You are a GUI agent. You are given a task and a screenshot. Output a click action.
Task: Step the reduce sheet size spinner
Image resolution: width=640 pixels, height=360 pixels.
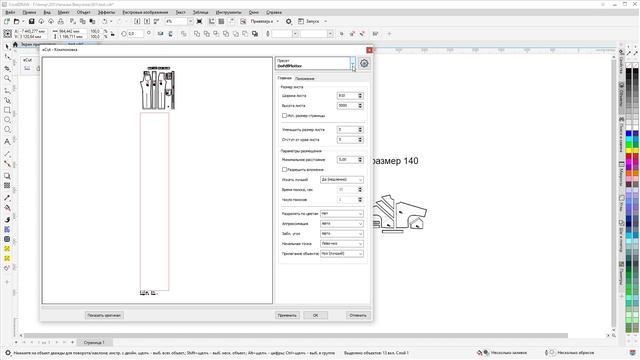click(x=360, y=129)
